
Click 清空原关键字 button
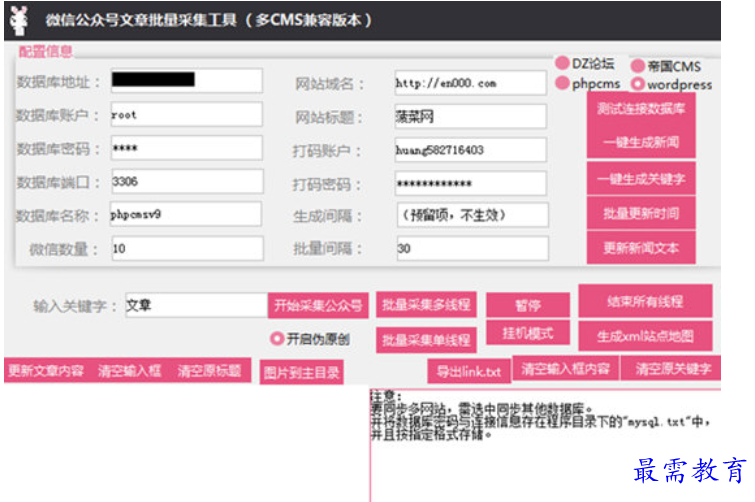[671, 369]
